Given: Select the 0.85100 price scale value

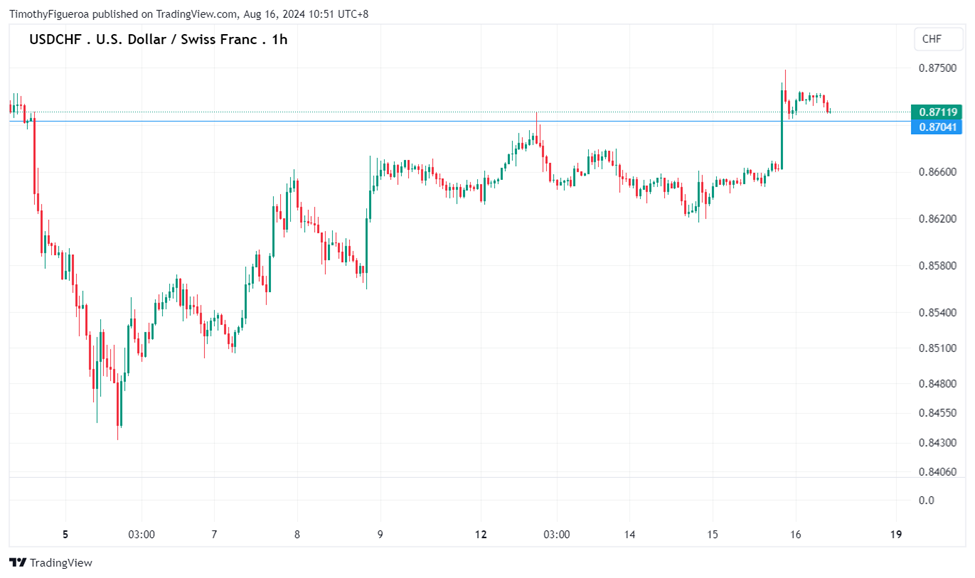Looking at the screenshot, I should coord(936,348).
